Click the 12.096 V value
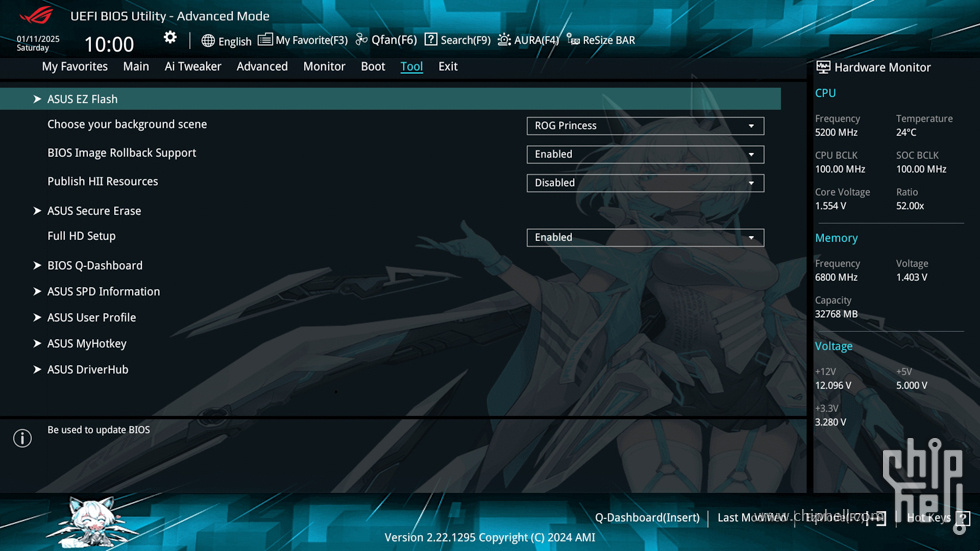 click(x=833, y=385)
